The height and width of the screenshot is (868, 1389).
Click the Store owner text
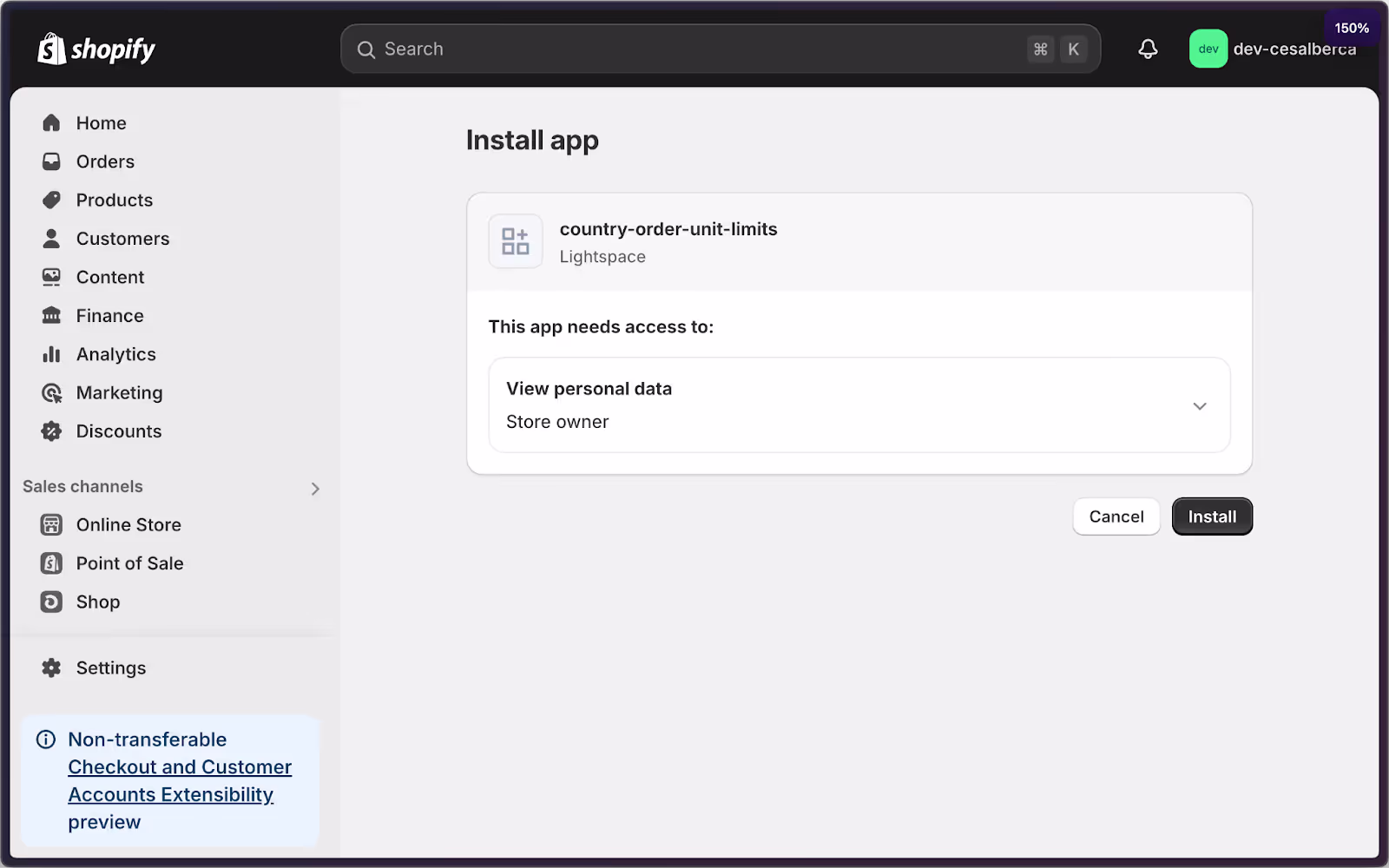[x=557, y=422]
